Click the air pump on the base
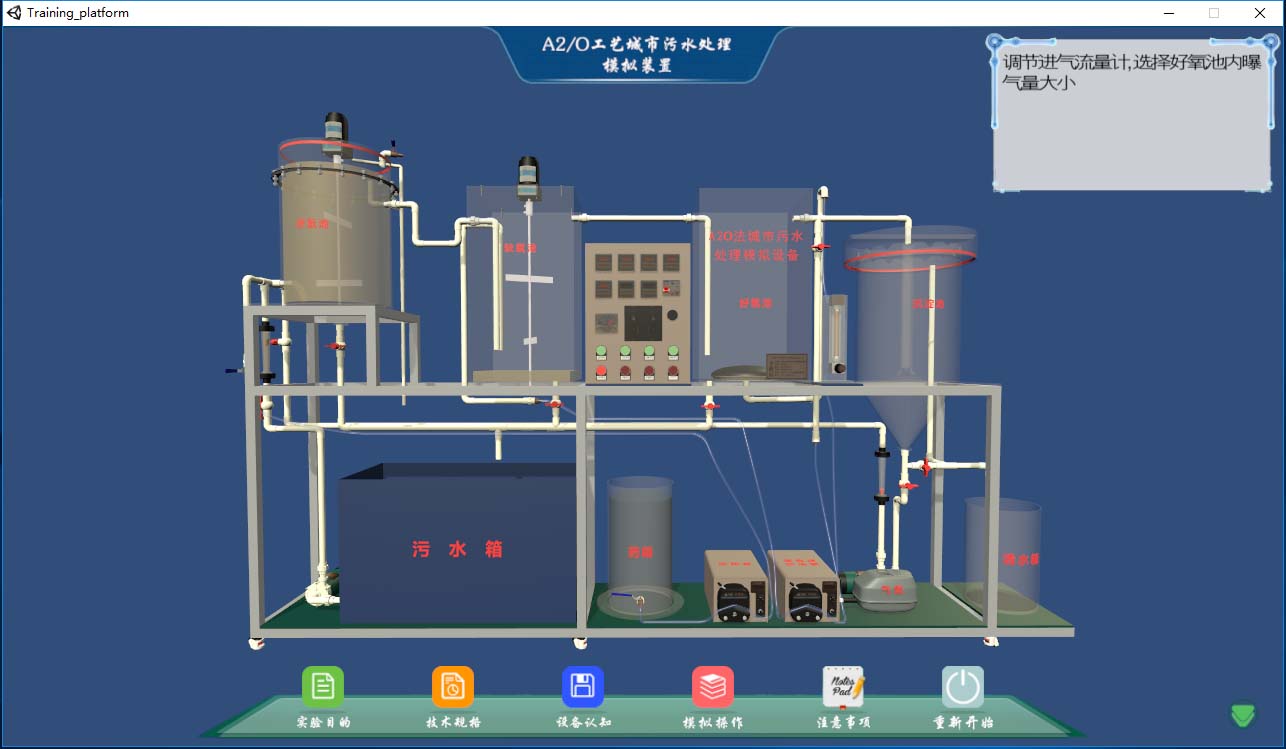The height and width of the screenshot is (749, 1286). click(x=883, y=586)
